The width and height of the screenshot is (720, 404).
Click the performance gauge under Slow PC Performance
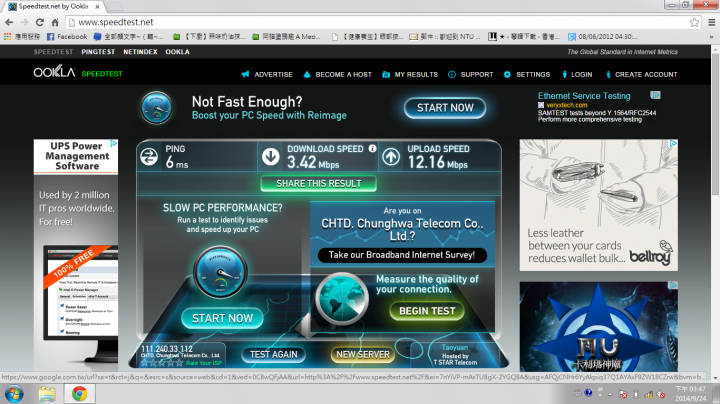pyautogui.click(x=220, y=273)
